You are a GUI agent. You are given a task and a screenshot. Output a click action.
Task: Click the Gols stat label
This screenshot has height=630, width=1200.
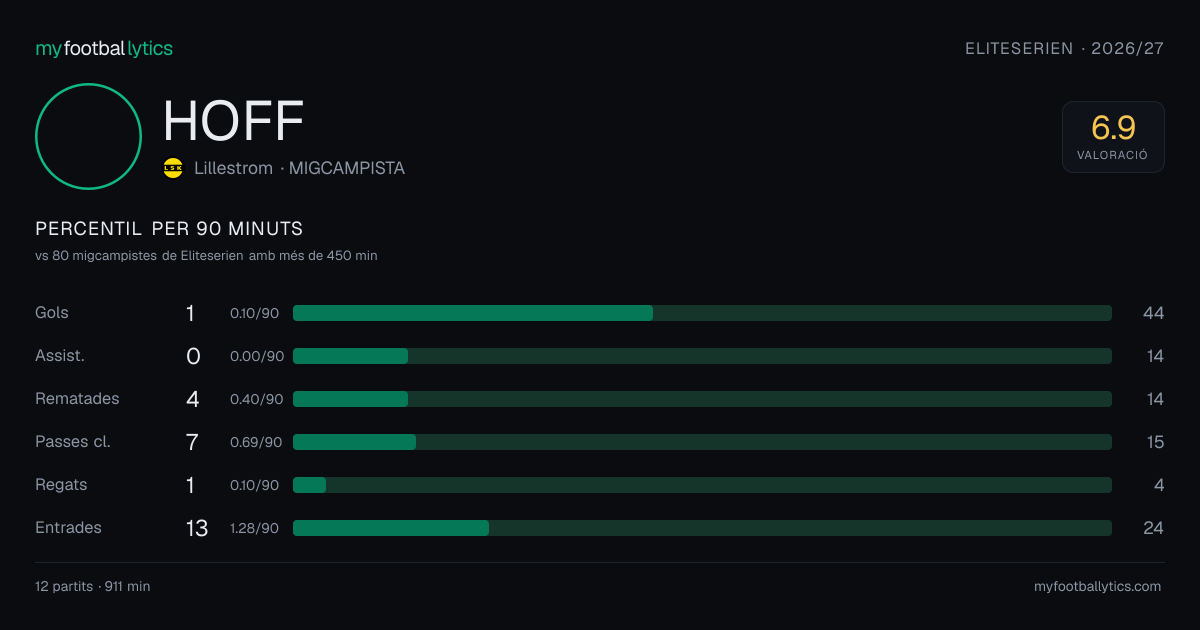pos(52,313)
